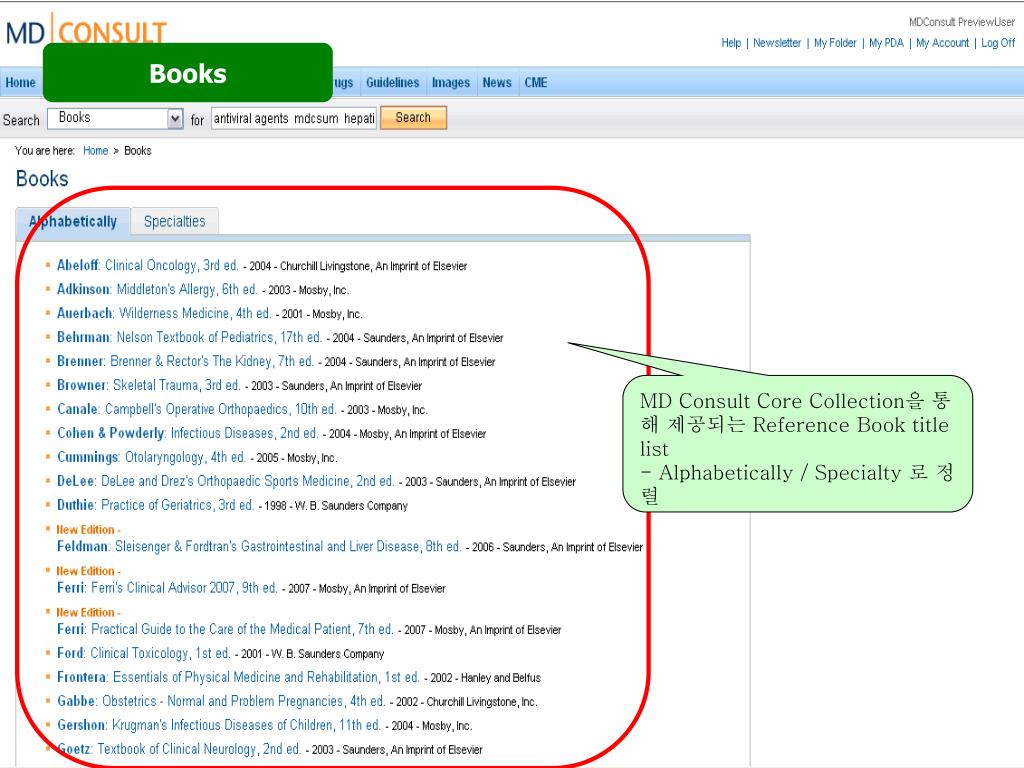Open Auerbach: Wilderness Medicine, 4th ed.

pyautogui.click(x=164, y=313)
